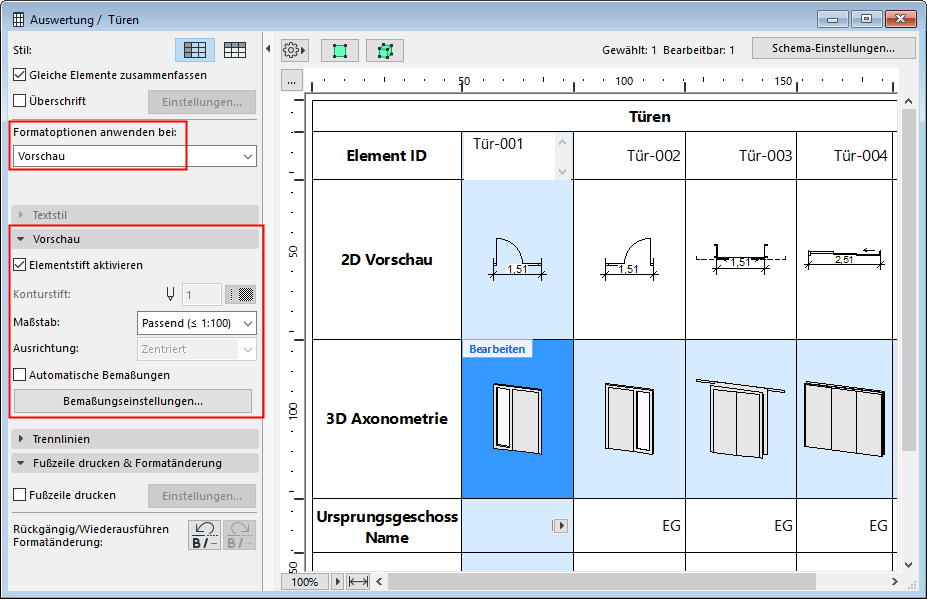Click the horizontal scrollbar right arrow
This screenshot has width=927, height=599.
coord(894,582)
